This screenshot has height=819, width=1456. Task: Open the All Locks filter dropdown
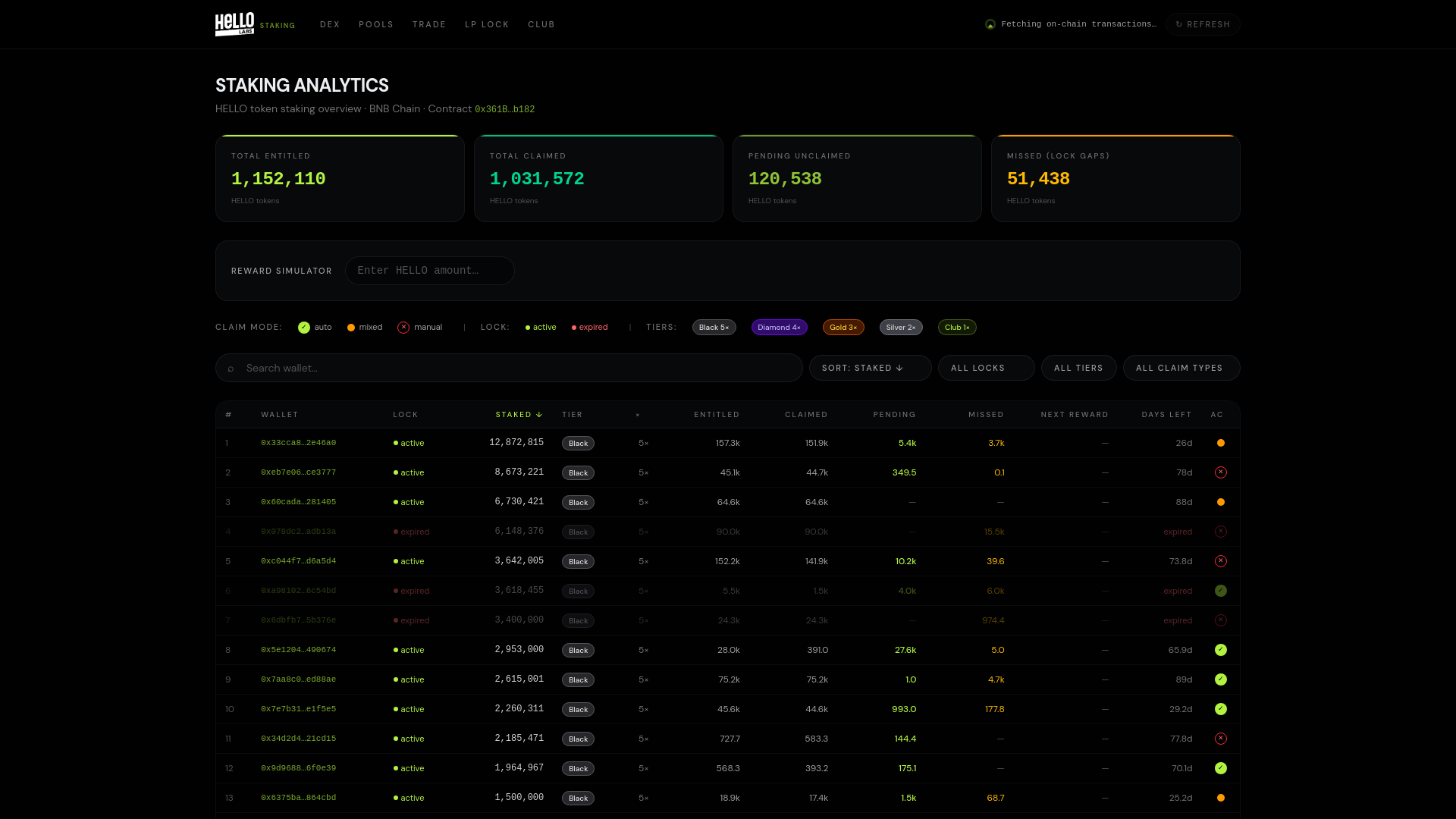click(986, 368)
